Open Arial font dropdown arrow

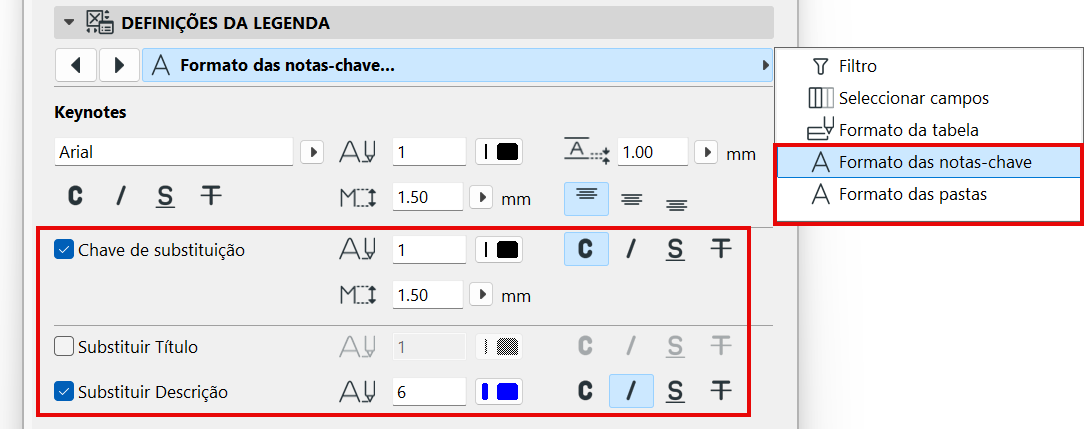pyautogui.click(x=313, y=152)
